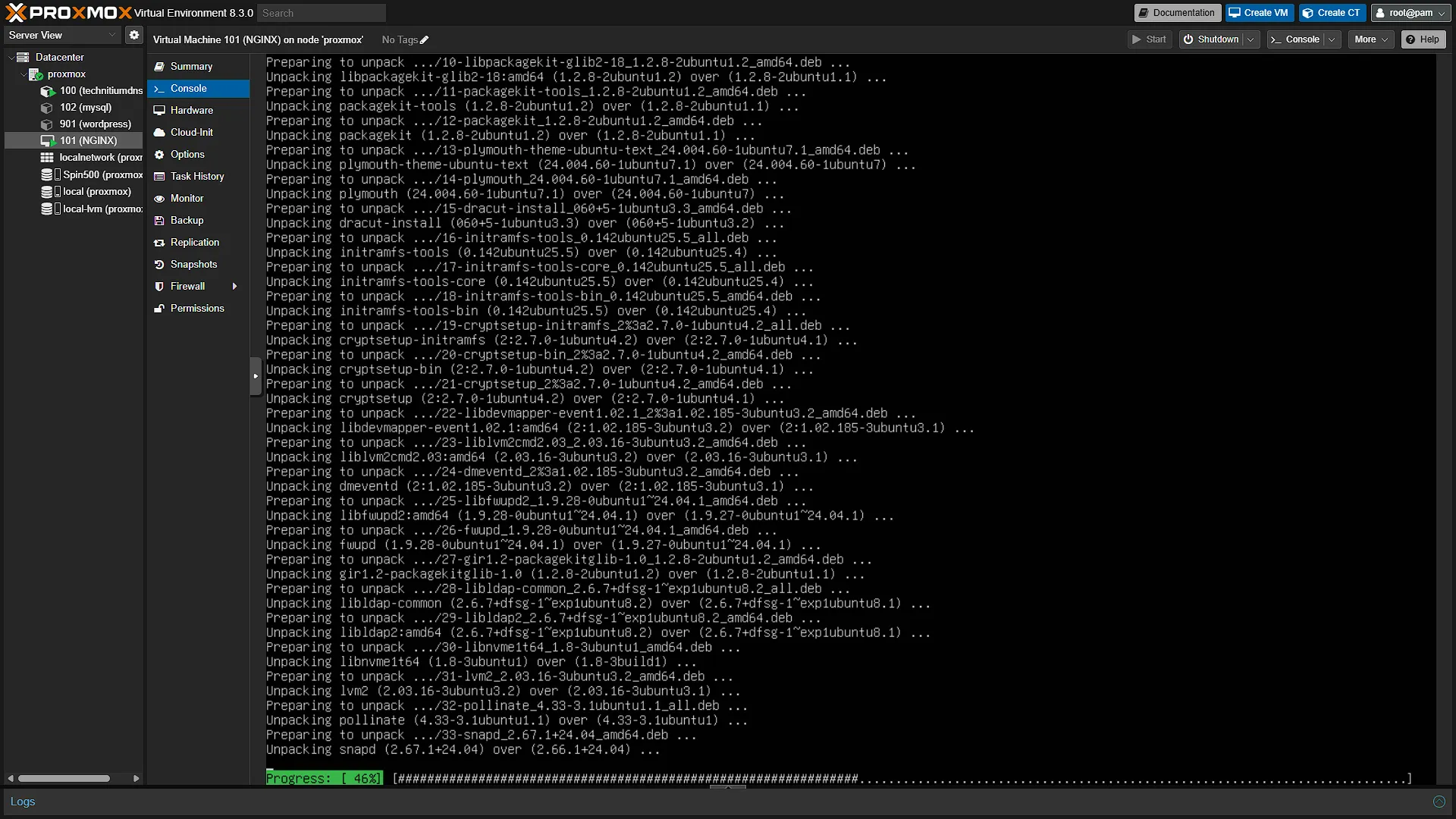Expand the Firewall submenu arrow

pos(235,287)
